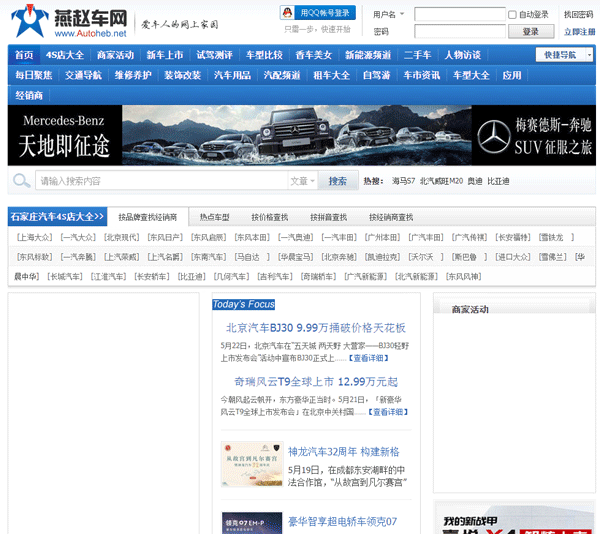Open 租车大全 menu item
Screen dimensions: 600x534
pyautogui.click(x=331, y=75)
